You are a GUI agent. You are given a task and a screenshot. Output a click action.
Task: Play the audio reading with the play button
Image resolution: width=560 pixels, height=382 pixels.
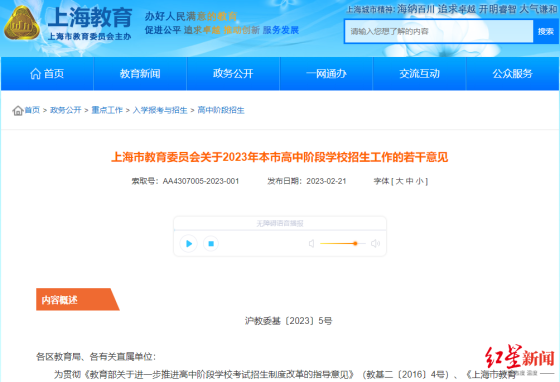(x=189, y=243)
